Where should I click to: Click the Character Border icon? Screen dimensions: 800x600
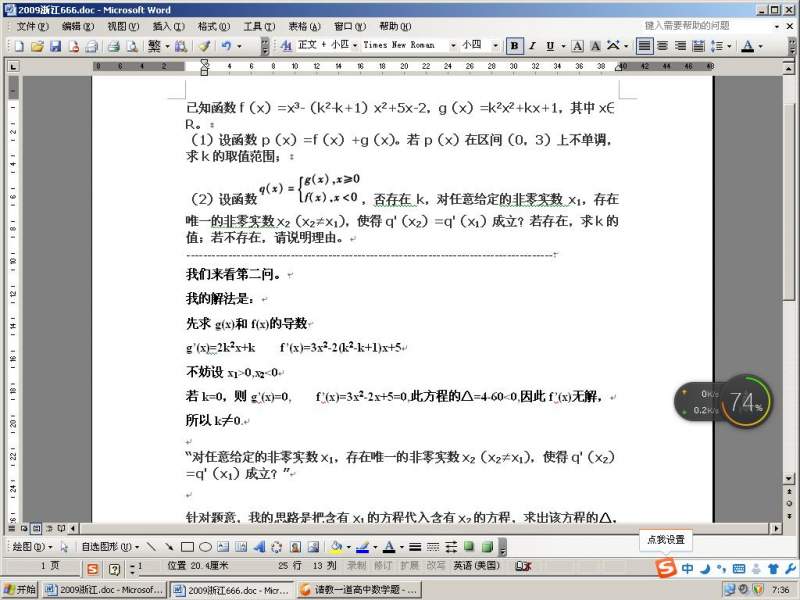(x=577, y=46)
